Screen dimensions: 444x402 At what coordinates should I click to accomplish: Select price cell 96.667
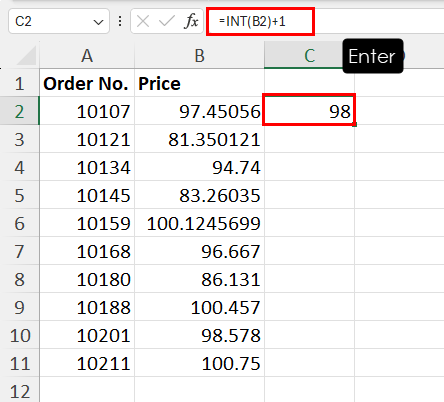[x=199, y=251]
